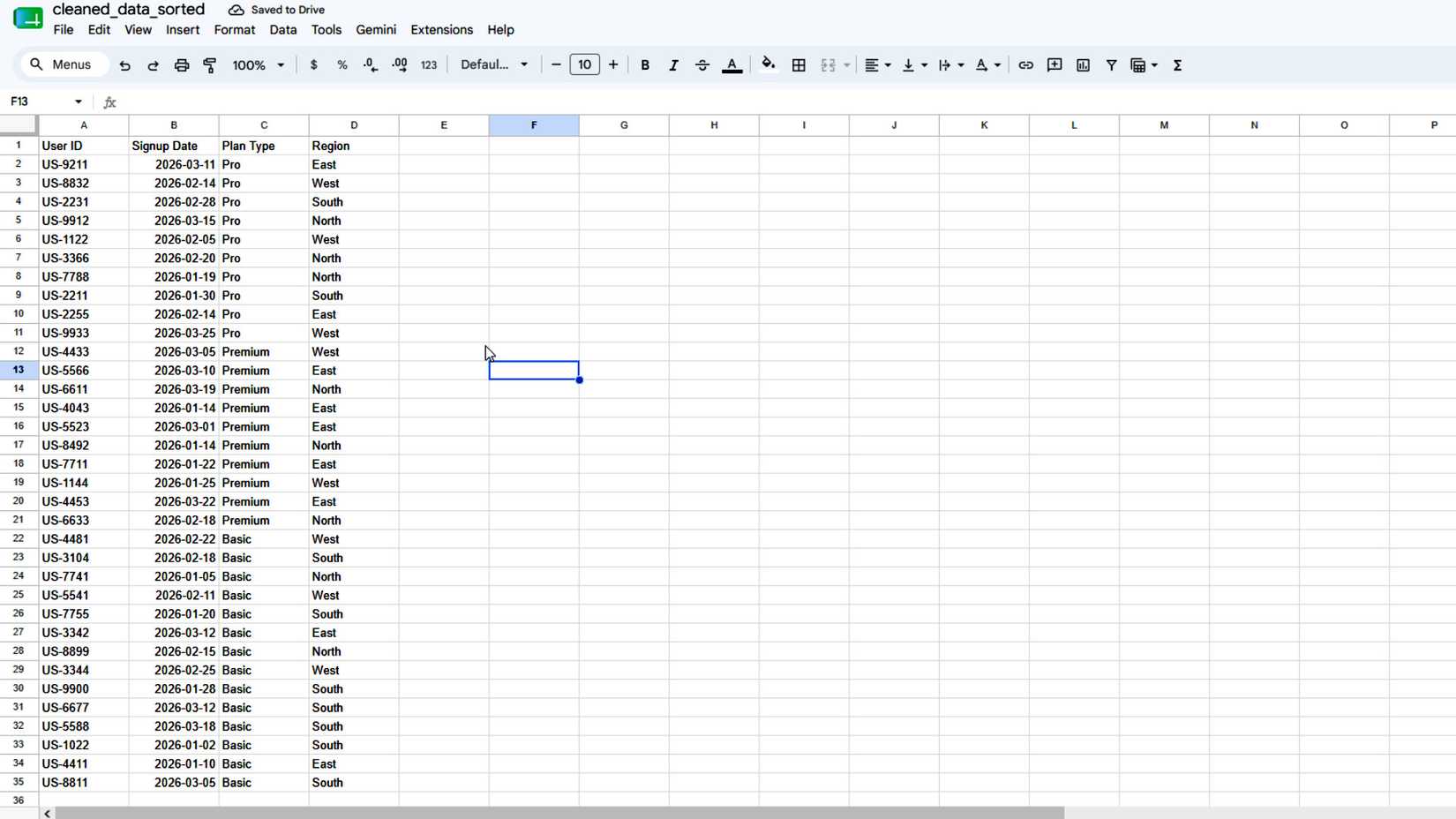Insert chart icon
Screen dimensions: 1456x819
tap(1083, 65)
